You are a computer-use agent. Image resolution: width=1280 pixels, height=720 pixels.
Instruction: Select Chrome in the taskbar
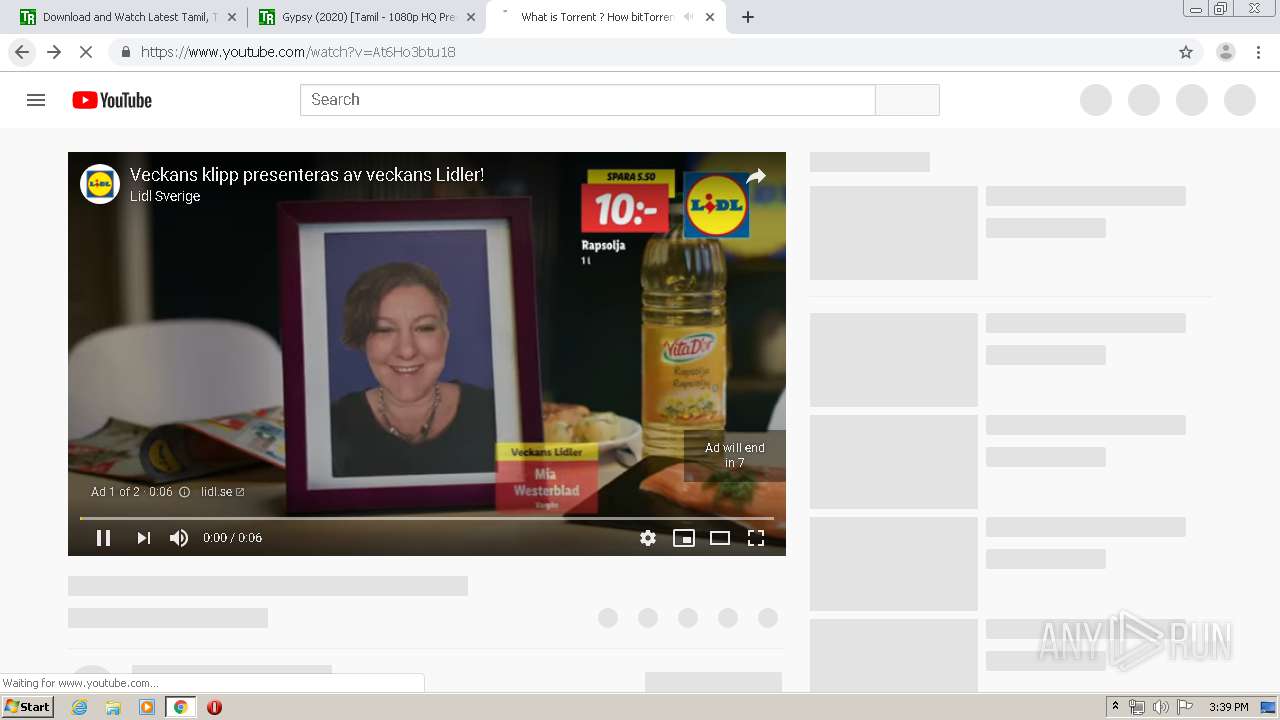[180, 707]
